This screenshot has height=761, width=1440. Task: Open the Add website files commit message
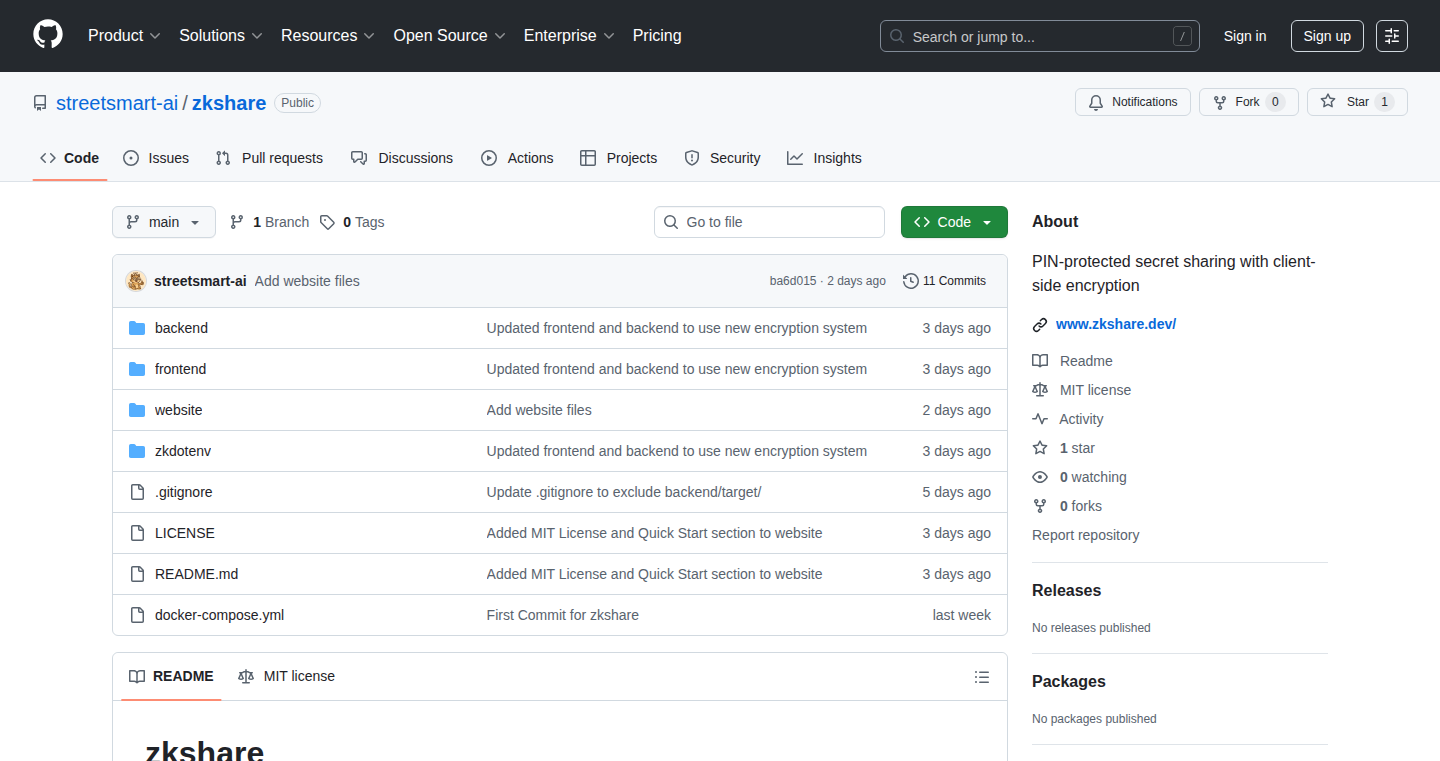click(x=307, y=281)
